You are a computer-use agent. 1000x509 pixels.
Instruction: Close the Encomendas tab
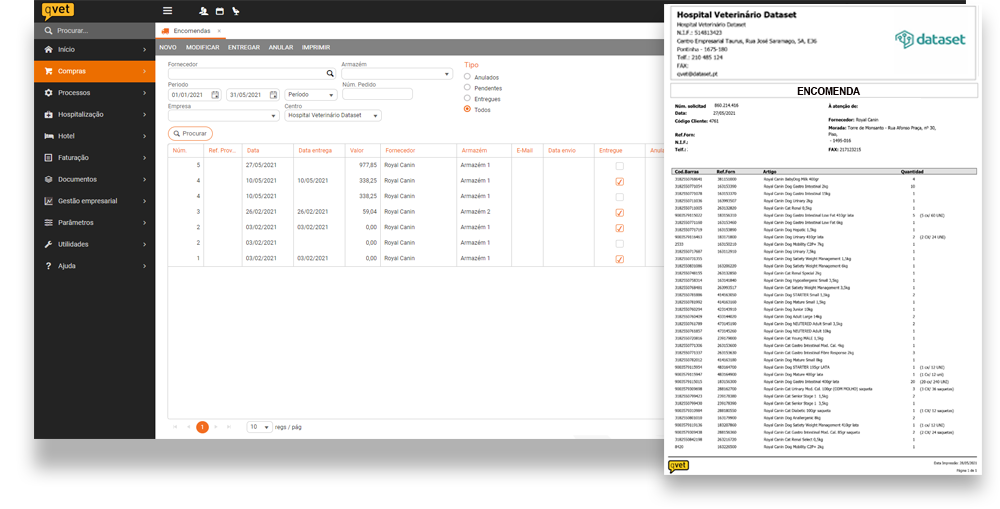[x=219, y=31]
